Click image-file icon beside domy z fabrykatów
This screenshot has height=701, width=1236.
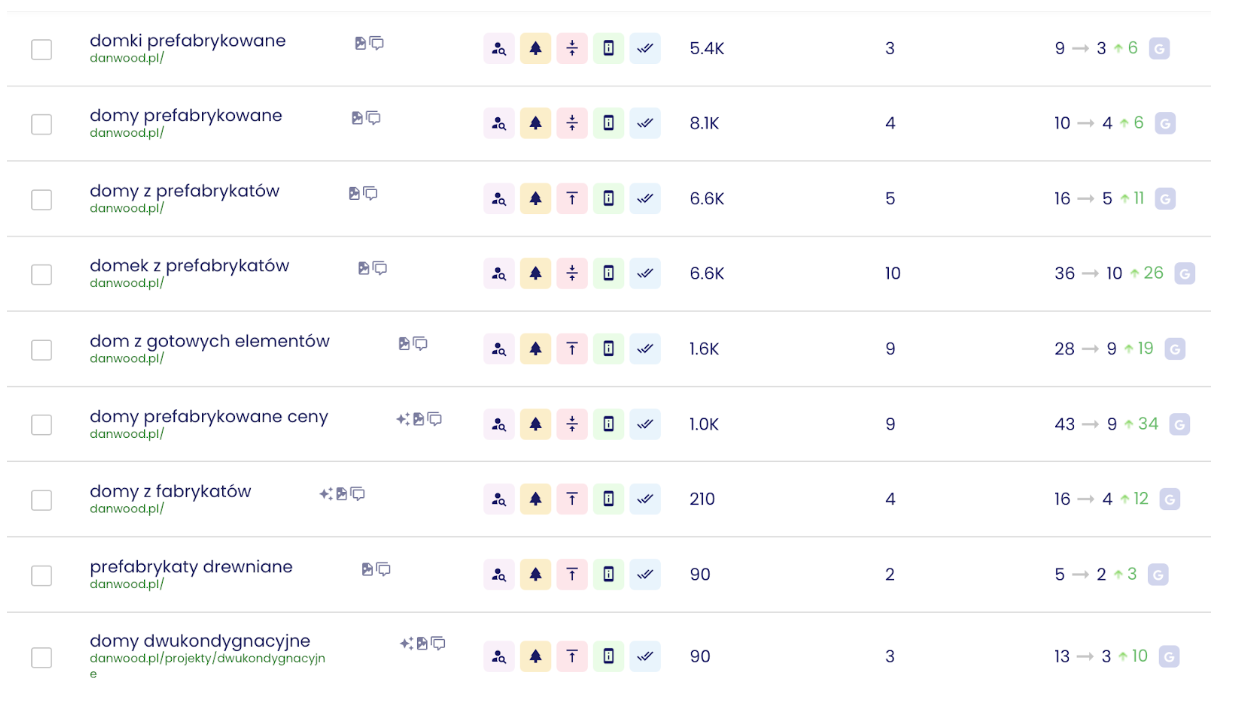(341, 494)
